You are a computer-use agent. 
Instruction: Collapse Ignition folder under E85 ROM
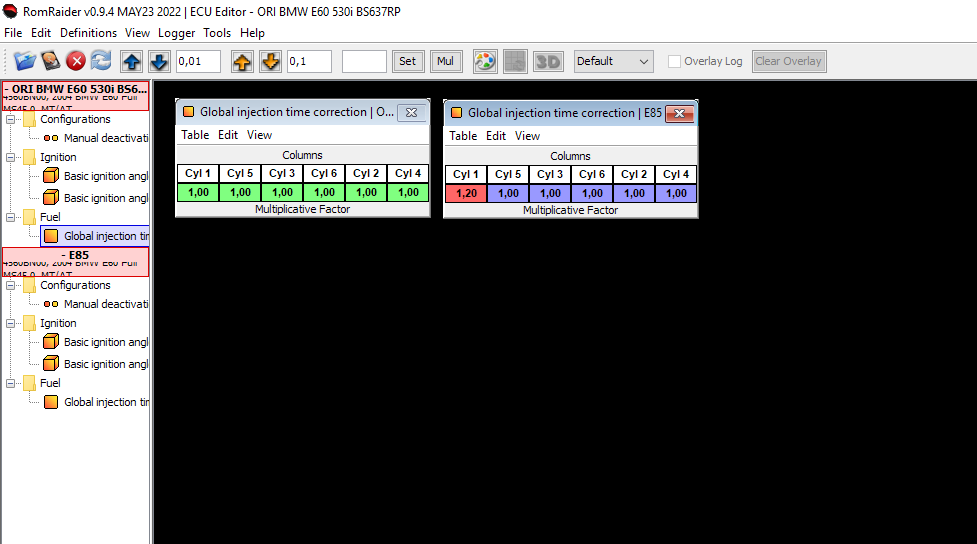pyautogui.click(x=11, y=323)
